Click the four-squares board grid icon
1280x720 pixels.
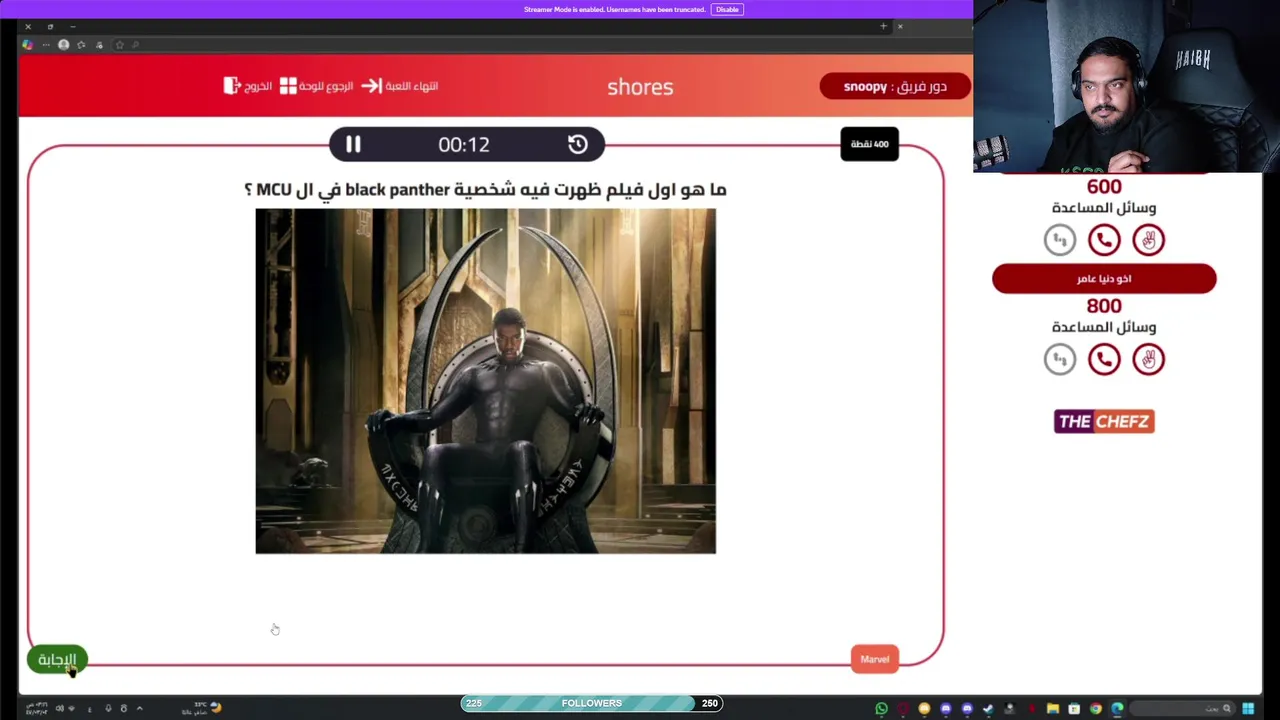(x=288, y=86)
